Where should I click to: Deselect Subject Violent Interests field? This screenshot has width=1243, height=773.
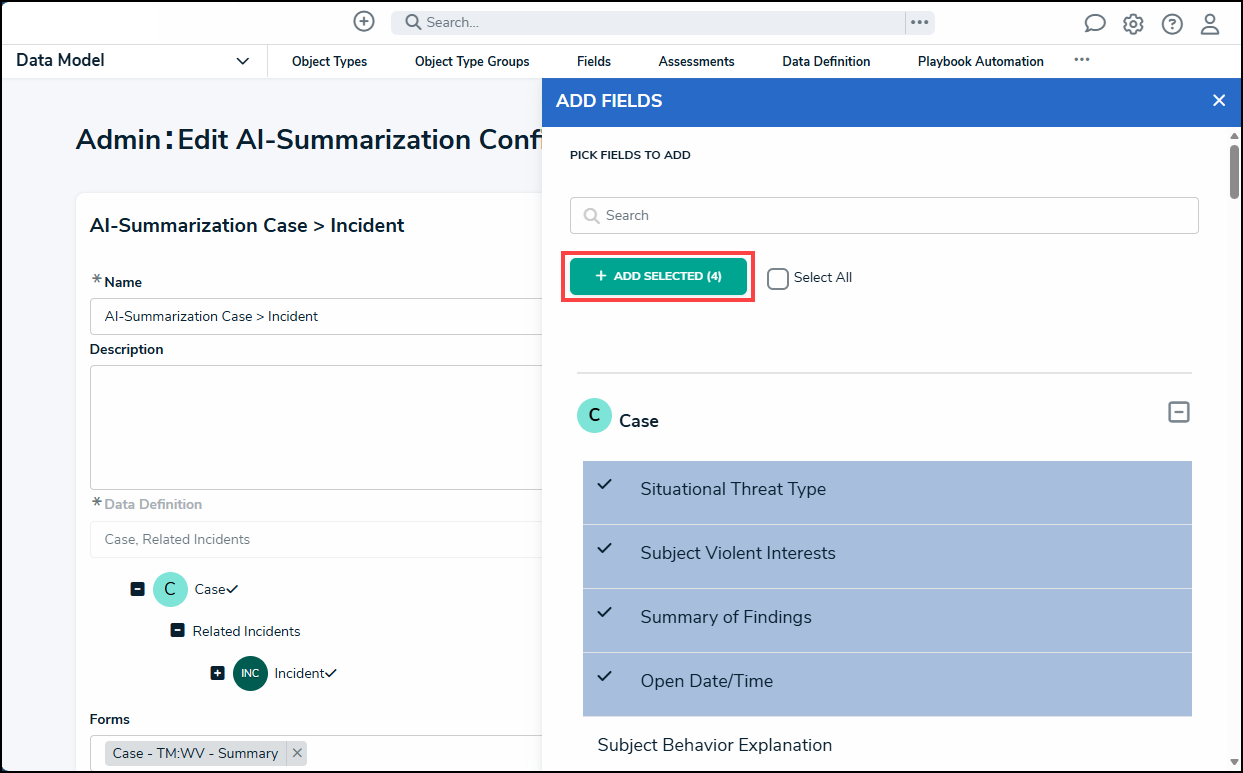coord(887,556)
